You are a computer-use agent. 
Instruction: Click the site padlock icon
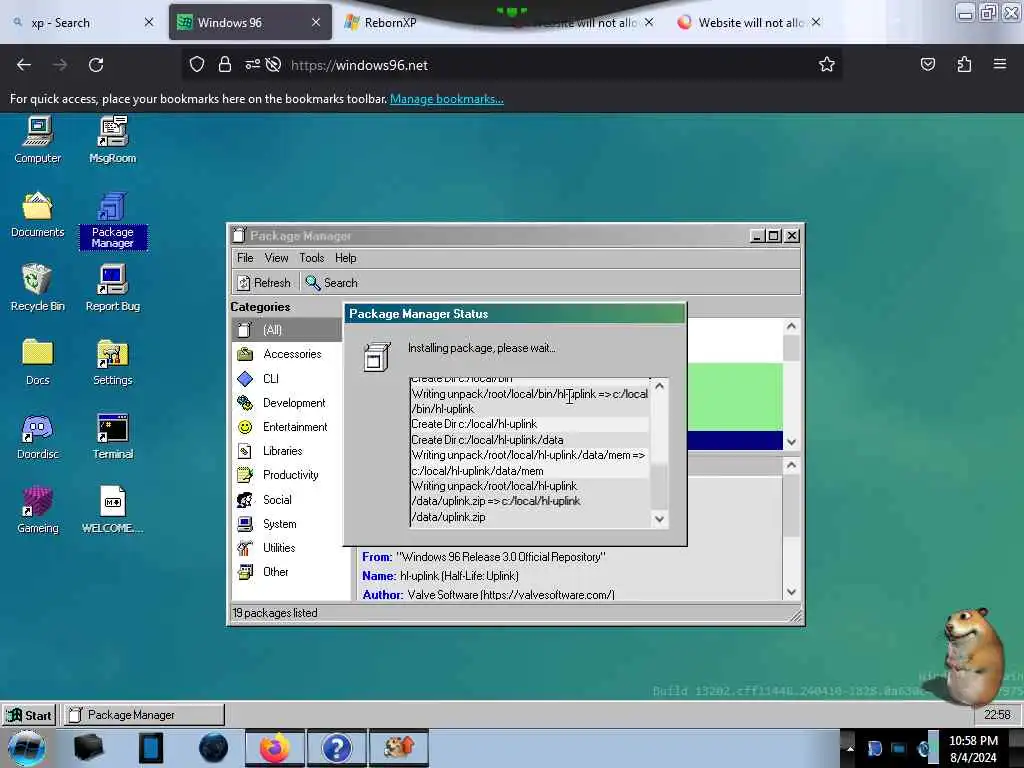pyautogui.click(x=225, y=64)
